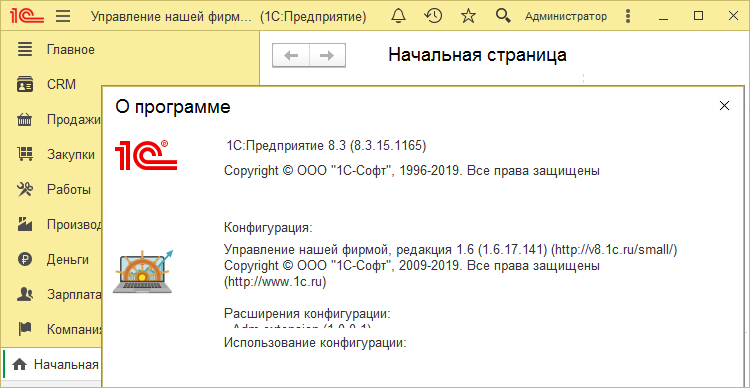
Task: Open the Главное section
Action: tap(71, 50)
